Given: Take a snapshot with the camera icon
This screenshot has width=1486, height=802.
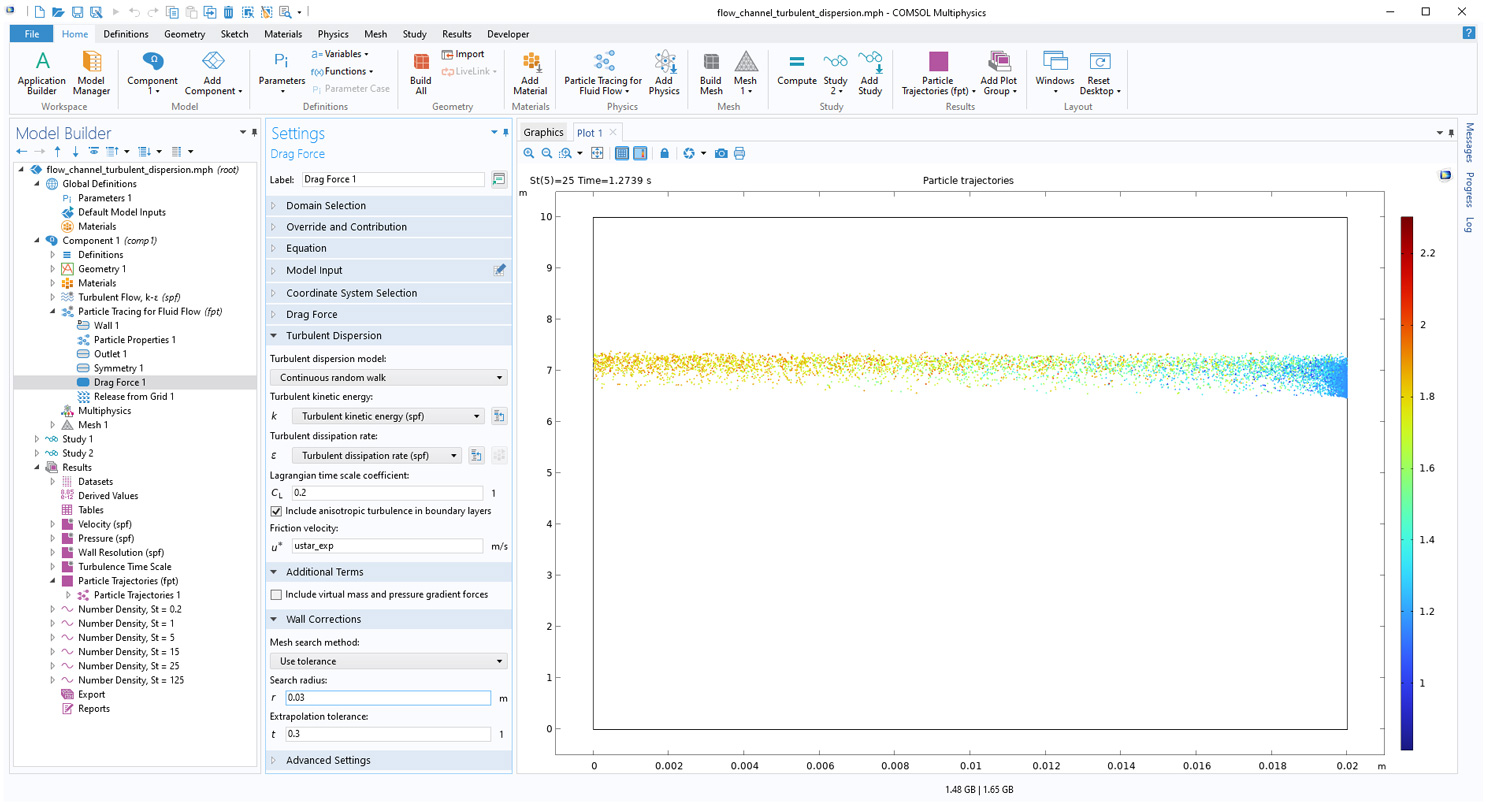Looking at the screenshot, I should pos(721,153).
